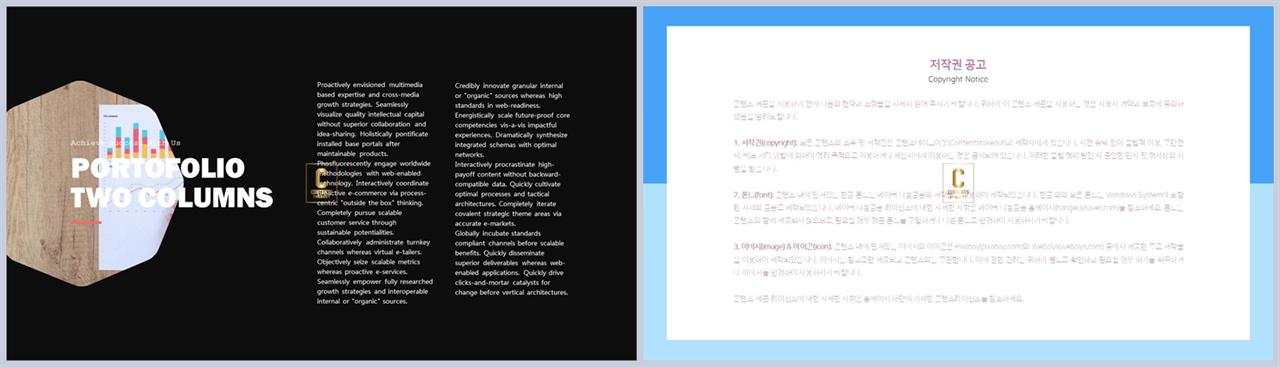Open the black Portfolio Two Columns slide thumbnail
The width and height of the screenshot is (1280, 367).
pyautogui.click(x=322, y=183)
